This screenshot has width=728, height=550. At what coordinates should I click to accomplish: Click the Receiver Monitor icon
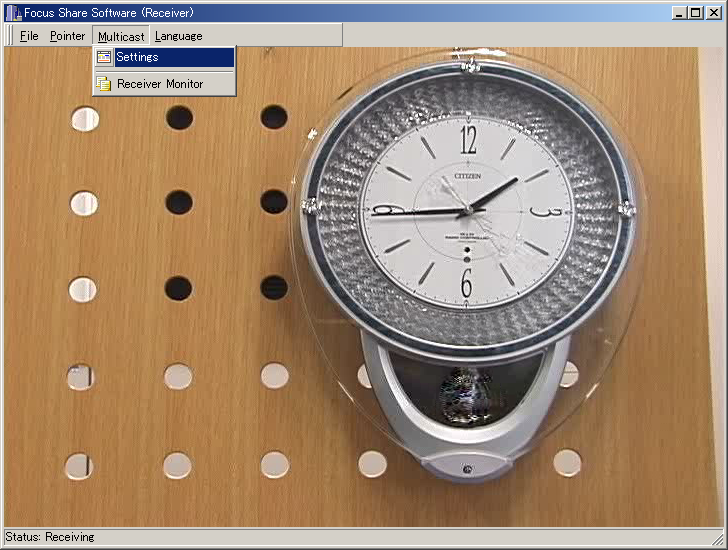104,84
